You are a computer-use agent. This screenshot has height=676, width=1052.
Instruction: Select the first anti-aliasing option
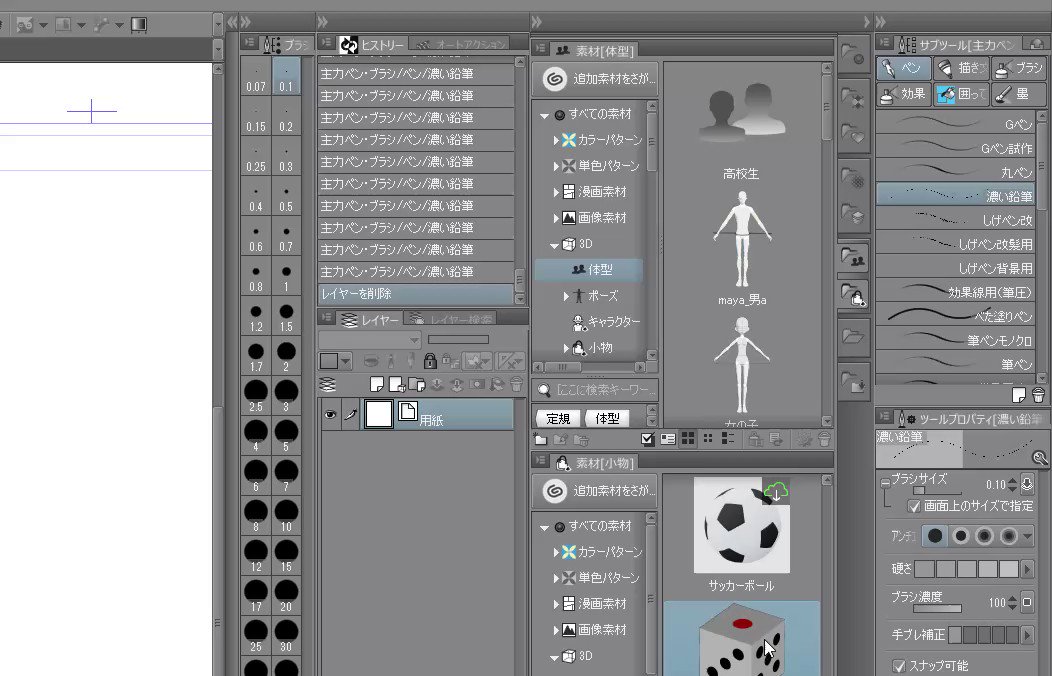(x=935, y=536)
